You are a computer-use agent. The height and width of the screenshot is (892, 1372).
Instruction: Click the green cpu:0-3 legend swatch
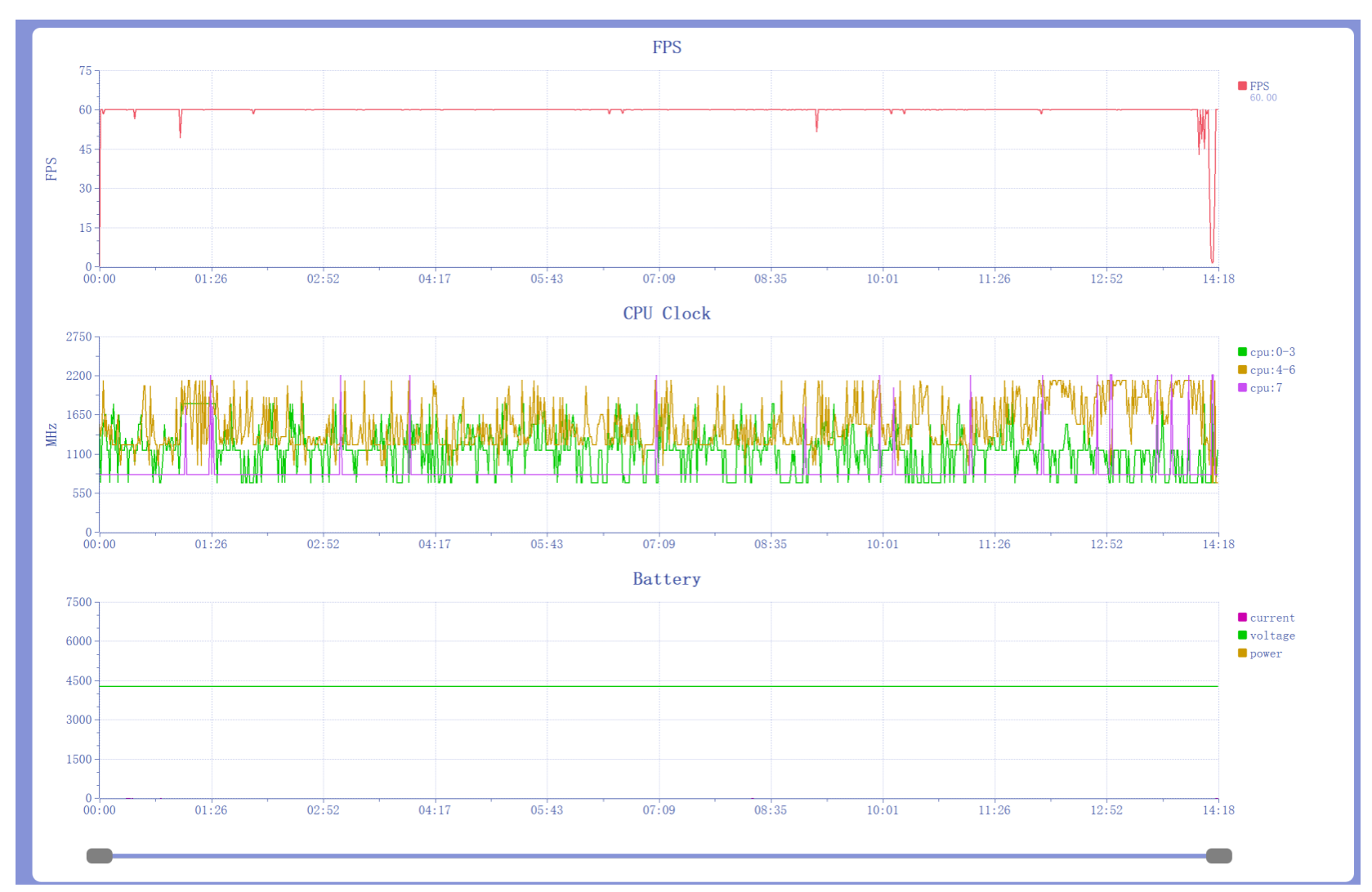pyautogui.click(x=1242, y=352)
